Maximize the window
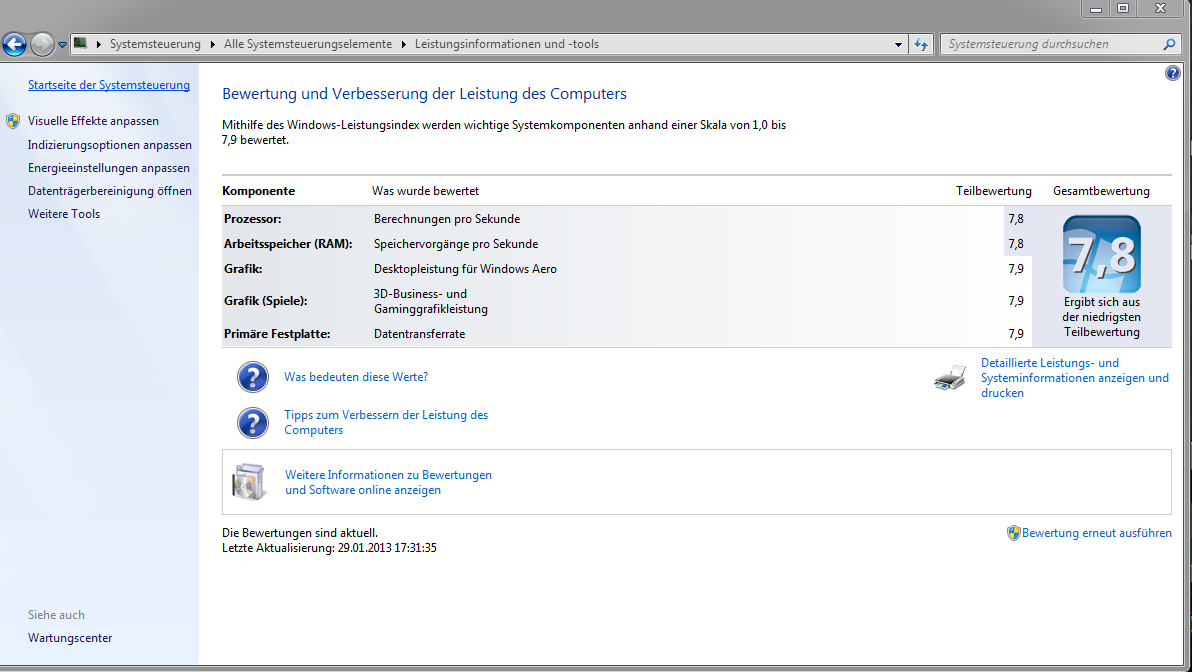Viewport: 1192px width, 672px height. click(1123, 8)
